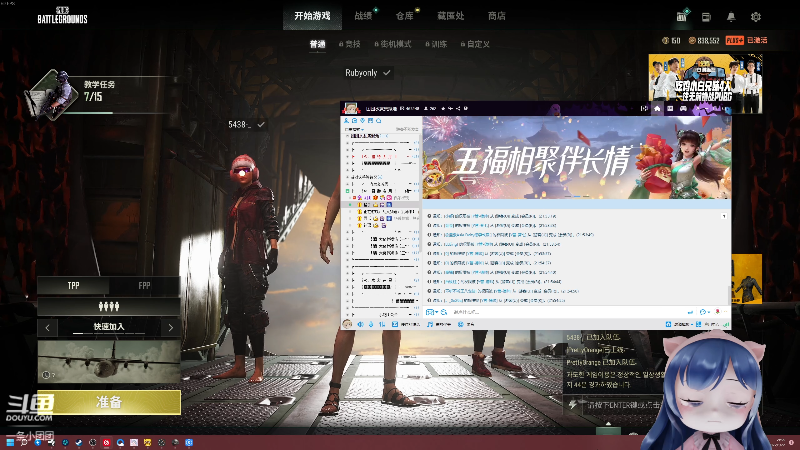Image resolution: width=800 pixels, height=450 pixels.
Task: Click the chat input hint 请按下ENTER键
Action: [x=623, y=405]
